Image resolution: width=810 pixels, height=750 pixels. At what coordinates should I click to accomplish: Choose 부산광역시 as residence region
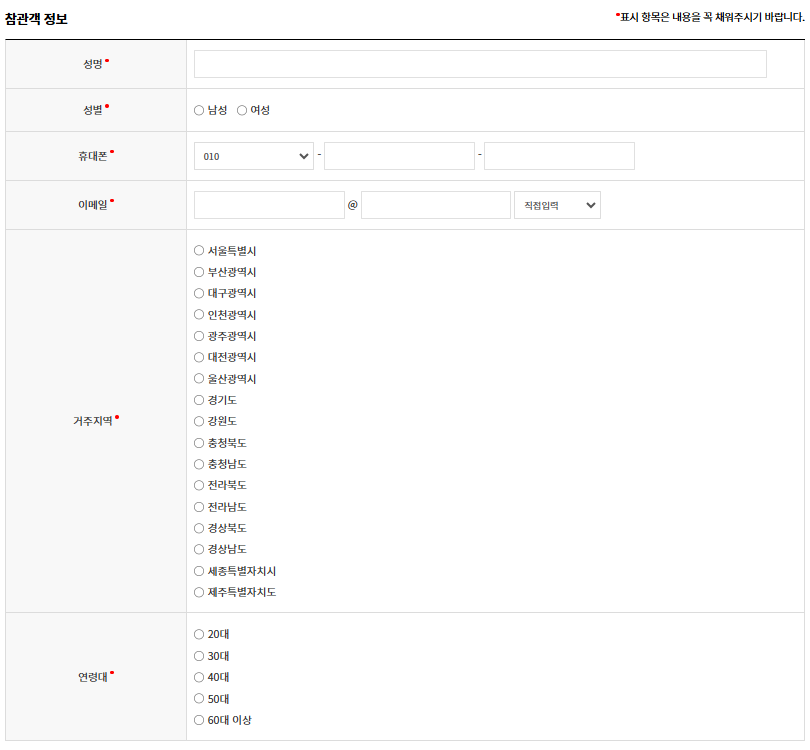199,271
